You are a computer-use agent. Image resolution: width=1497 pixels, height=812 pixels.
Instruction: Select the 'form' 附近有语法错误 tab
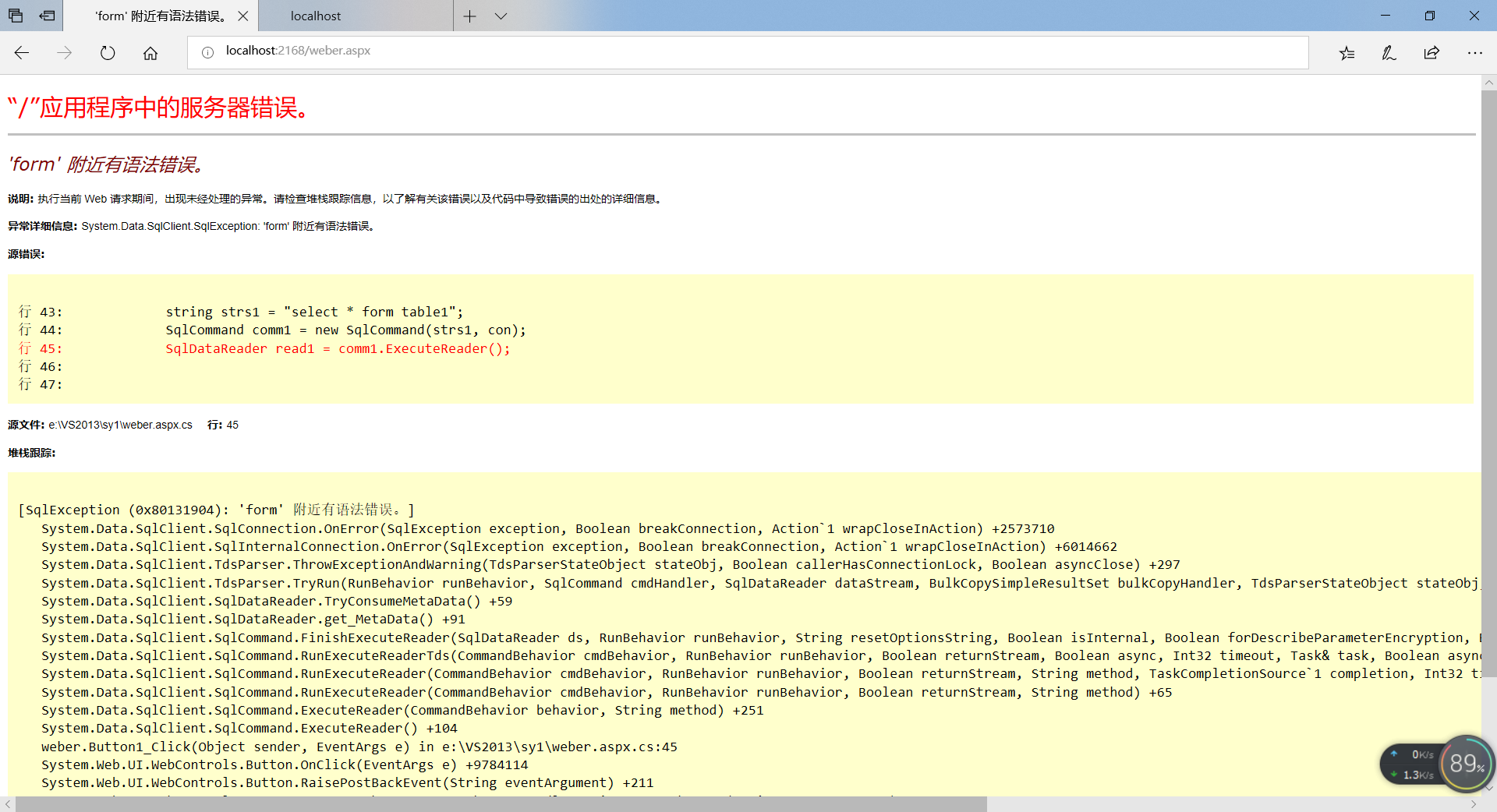pos(156,16)
